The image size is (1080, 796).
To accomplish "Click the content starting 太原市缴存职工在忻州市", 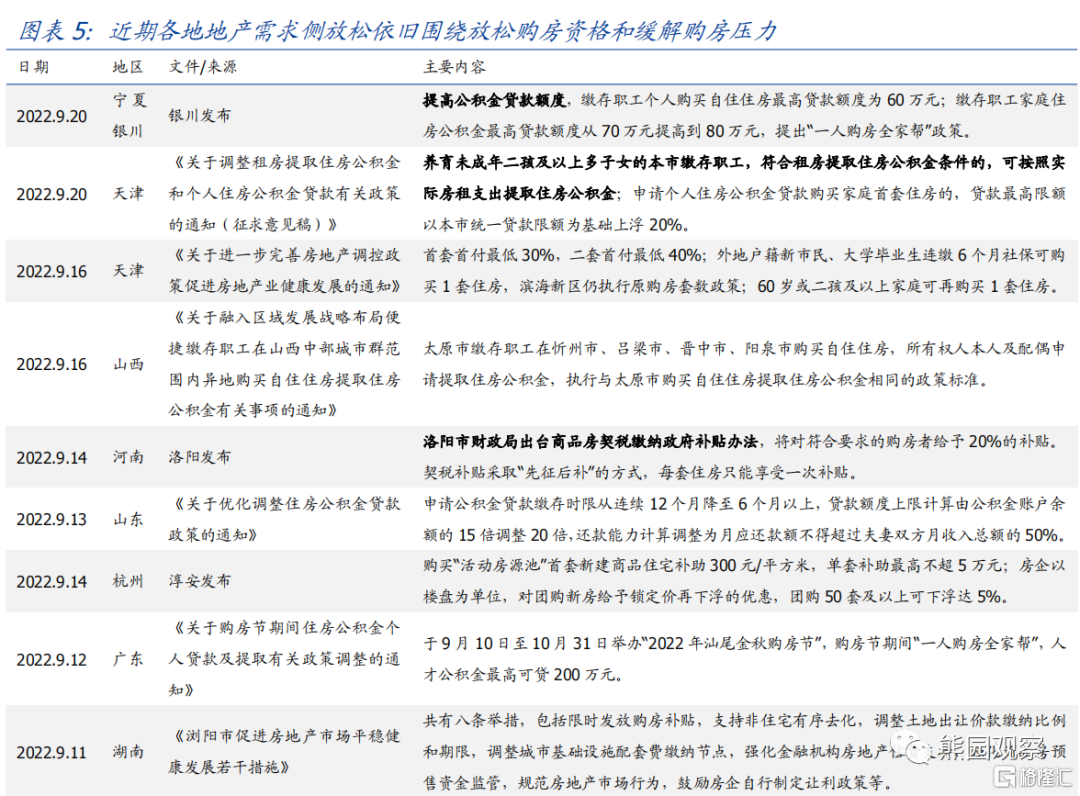I will [744, 364].
